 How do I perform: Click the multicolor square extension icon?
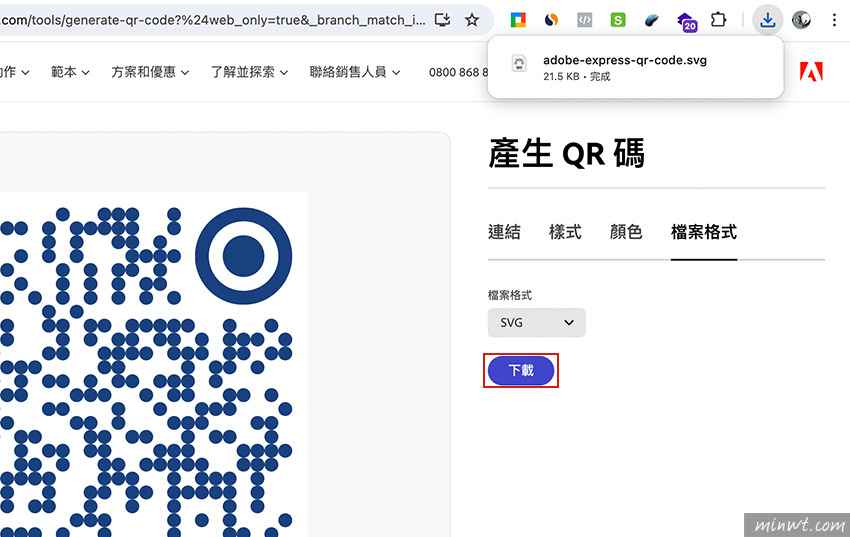pos(518,21)
